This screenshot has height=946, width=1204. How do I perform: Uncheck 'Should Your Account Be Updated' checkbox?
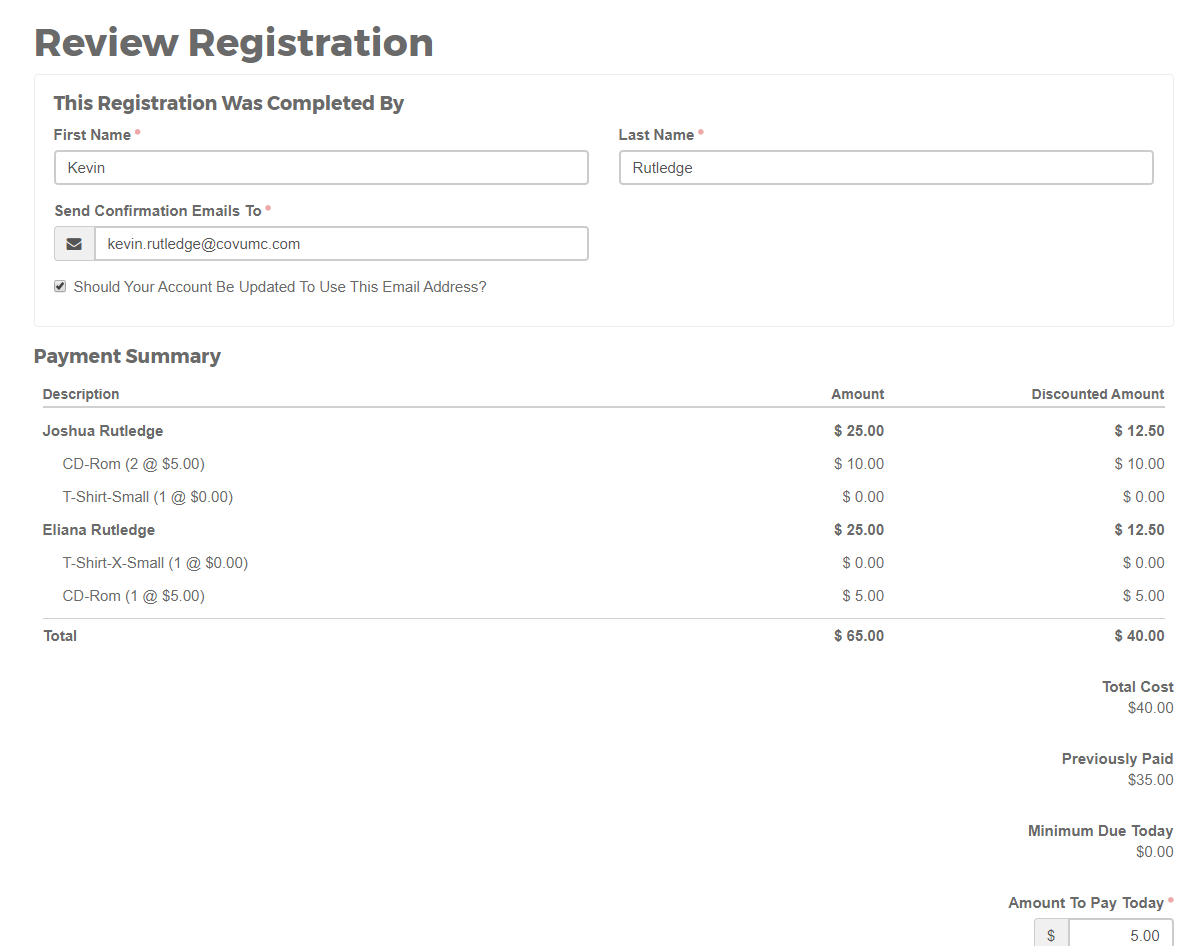coord(59,285)
